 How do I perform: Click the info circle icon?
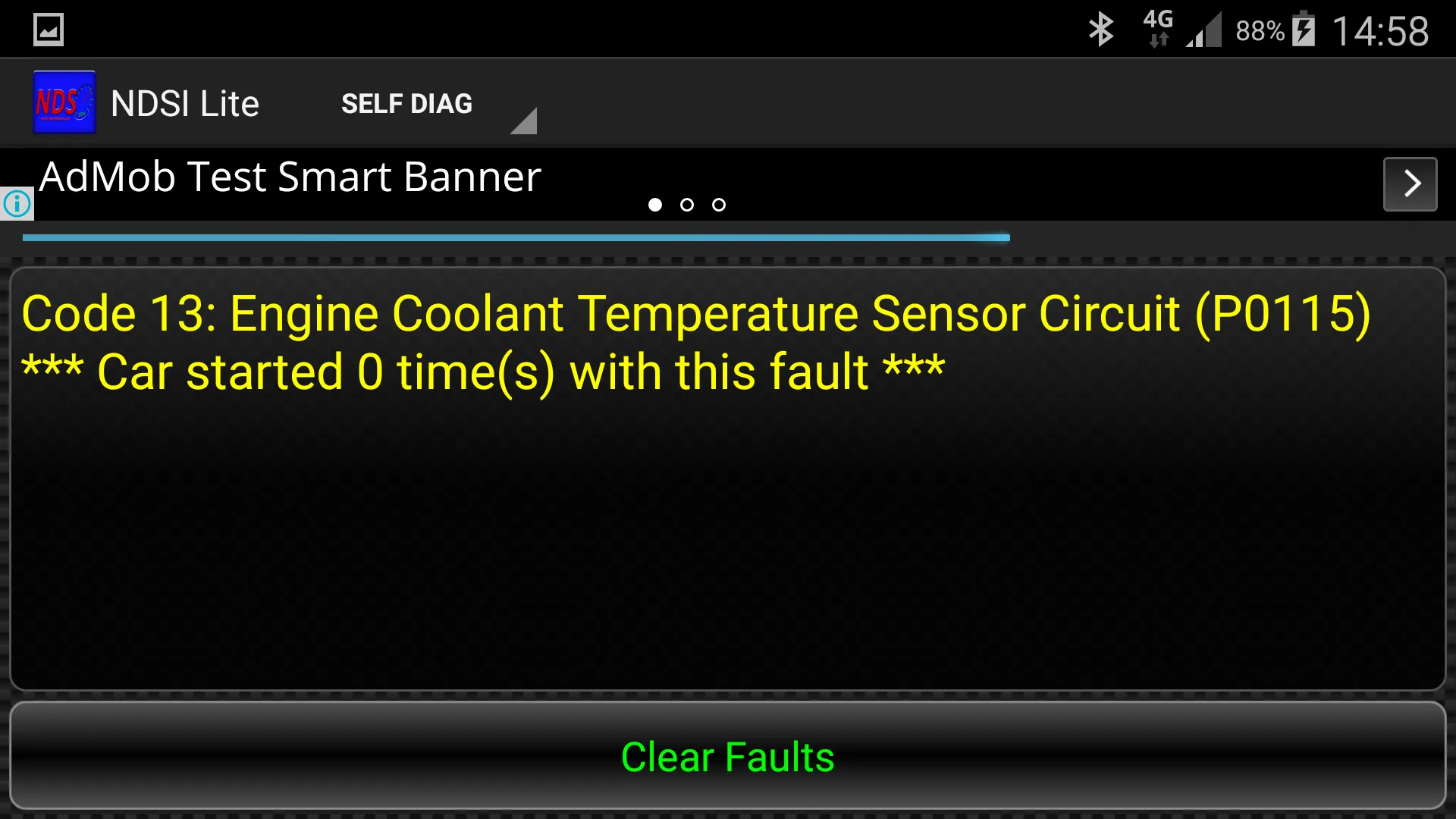click(17, 204)
